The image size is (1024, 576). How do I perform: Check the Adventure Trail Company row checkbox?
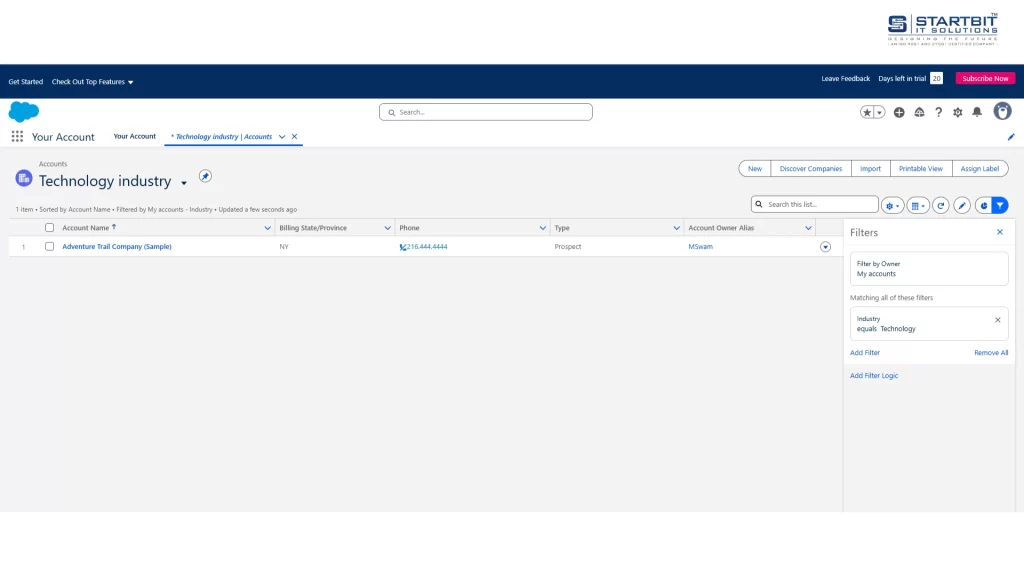tap(49, 247)
